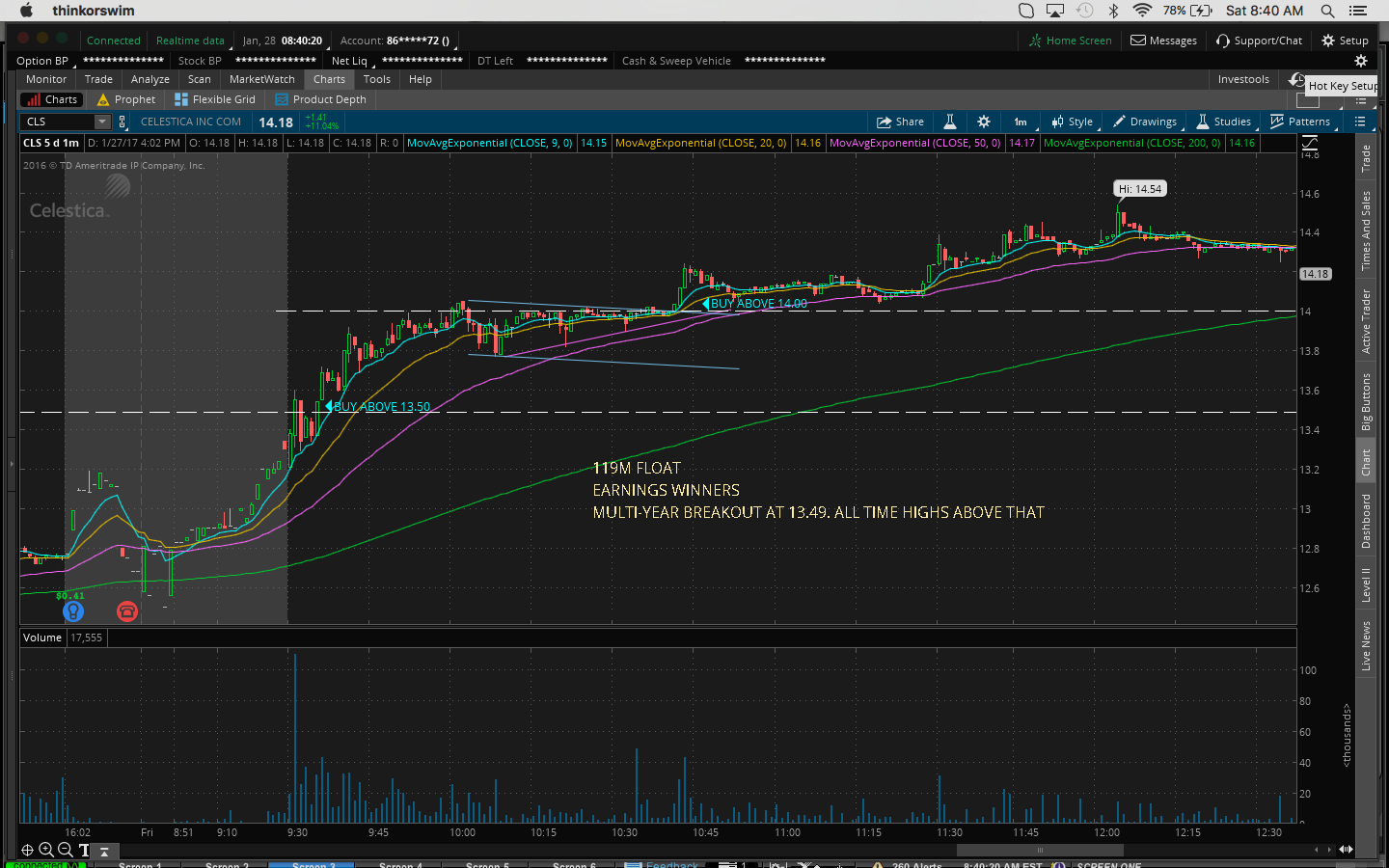Open the Prophet sub-tab
The image size is (1389, 868).
[126, 99]
